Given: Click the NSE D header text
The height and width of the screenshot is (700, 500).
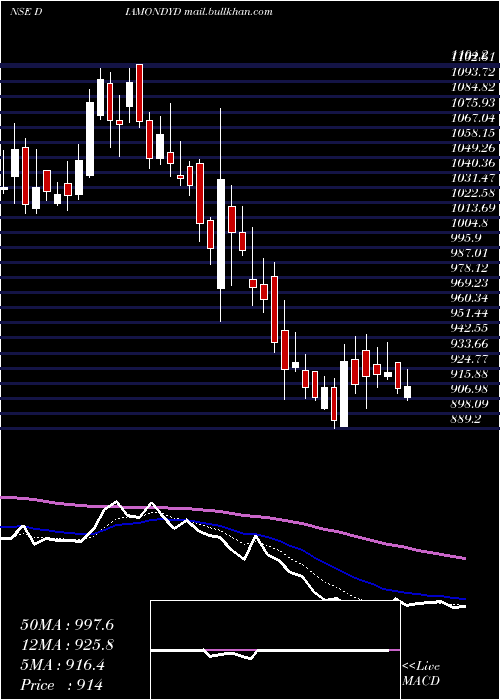Looking at the screenshot, I should (26, 12).
